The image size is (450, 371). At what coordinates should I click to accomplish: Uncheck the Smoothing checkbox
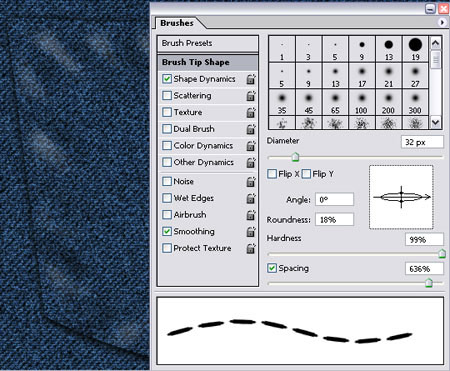167,231
